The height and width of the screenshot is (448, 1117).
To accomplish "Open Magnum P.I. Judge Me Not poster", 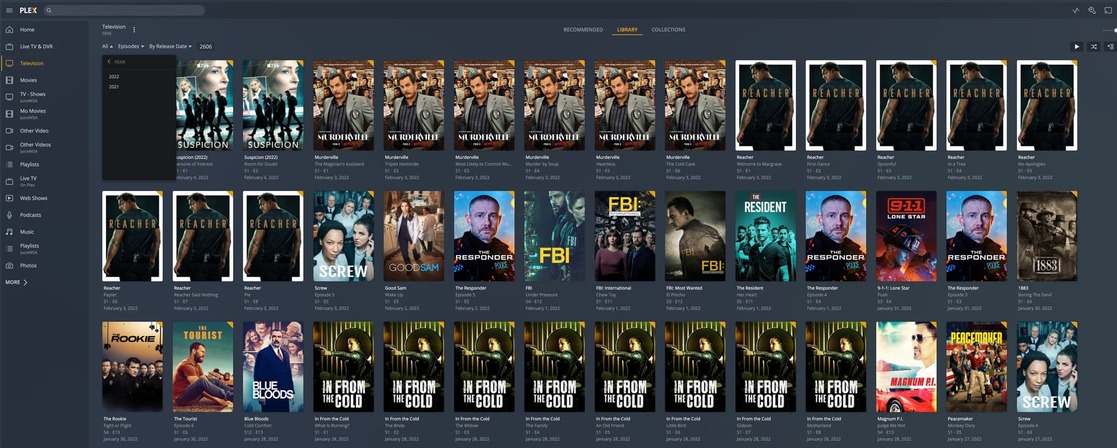I will tap(906, 367).
